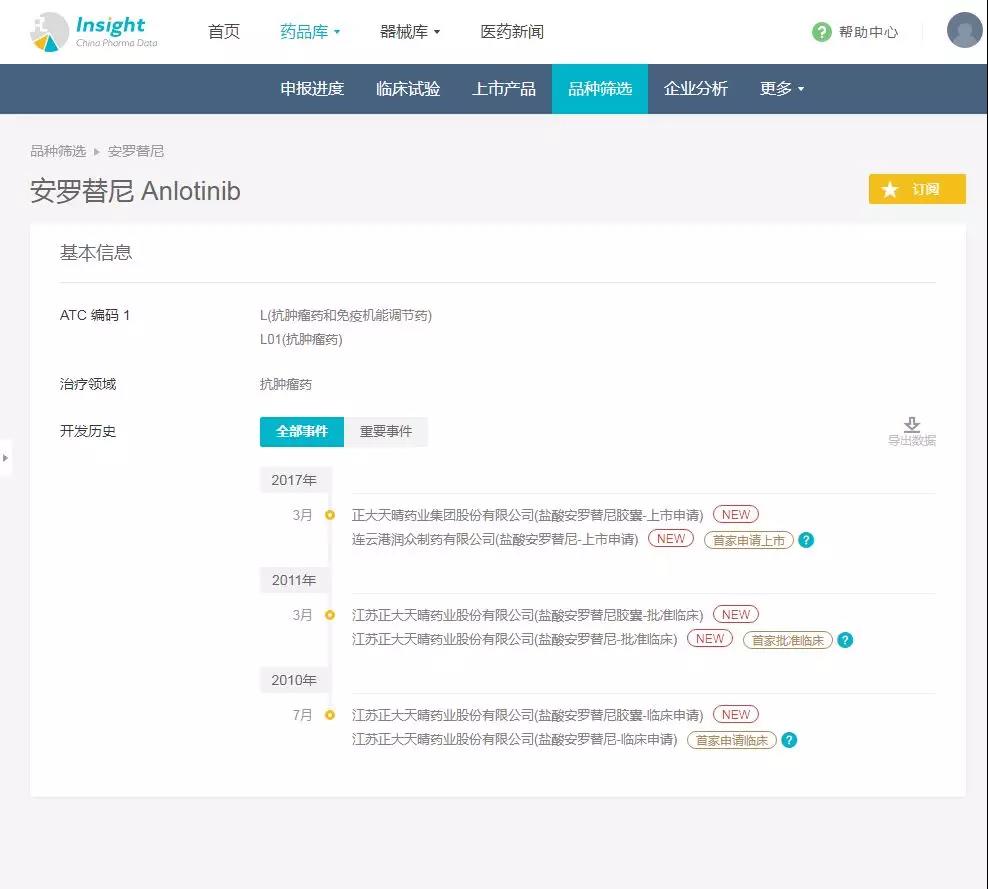988x889 pixels.
Task: Open the 临床试验 tab
Action: [408, 89]
